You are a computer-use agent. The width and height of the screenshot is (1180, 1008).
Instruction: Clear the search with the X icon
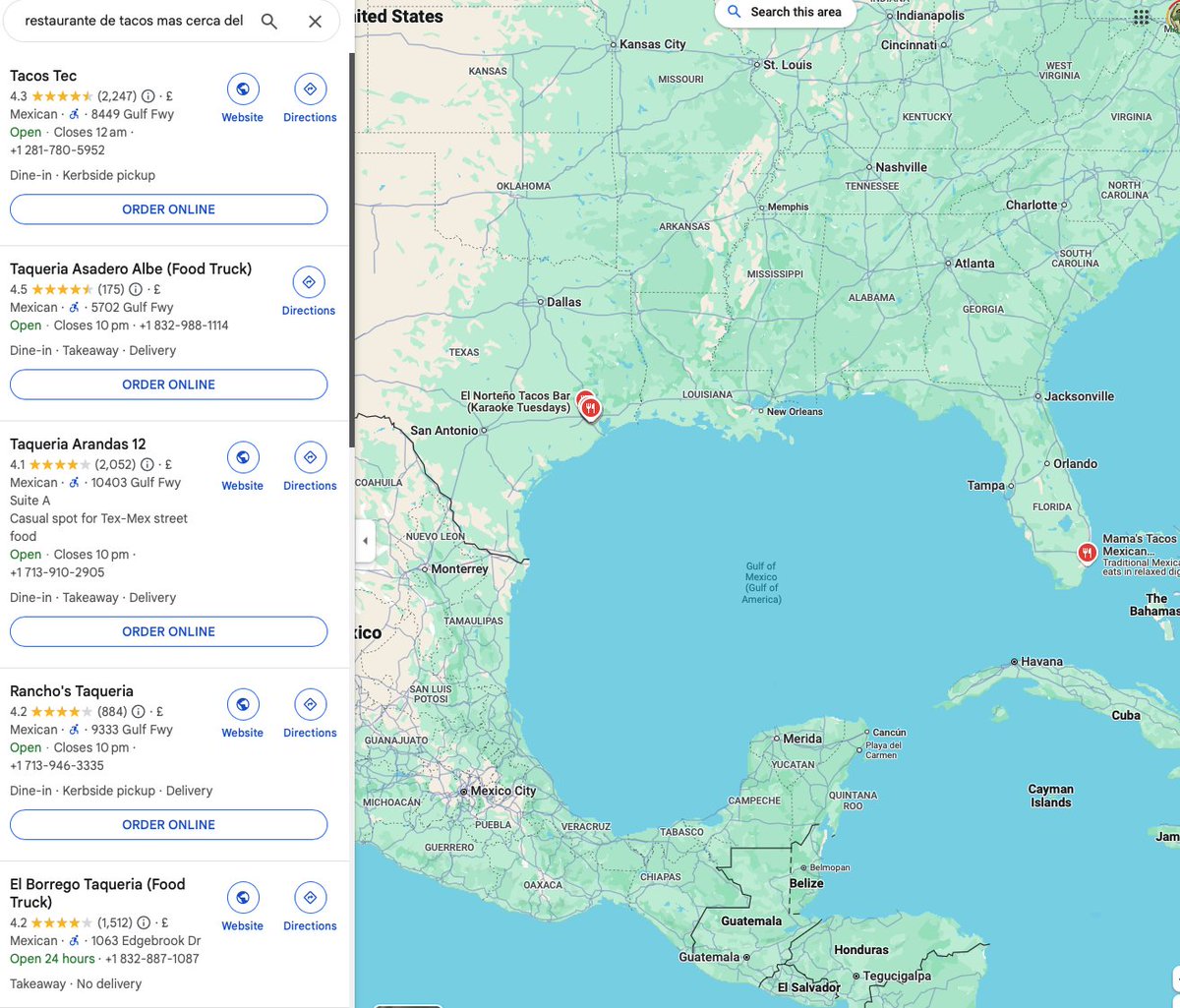(315, 22)
